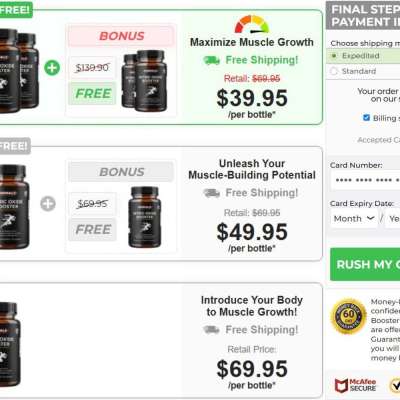Viewport: 400px width, 400px height.
Task: Click bonus bottle thumbnail in middle package
Action: [x=145, y=217]
